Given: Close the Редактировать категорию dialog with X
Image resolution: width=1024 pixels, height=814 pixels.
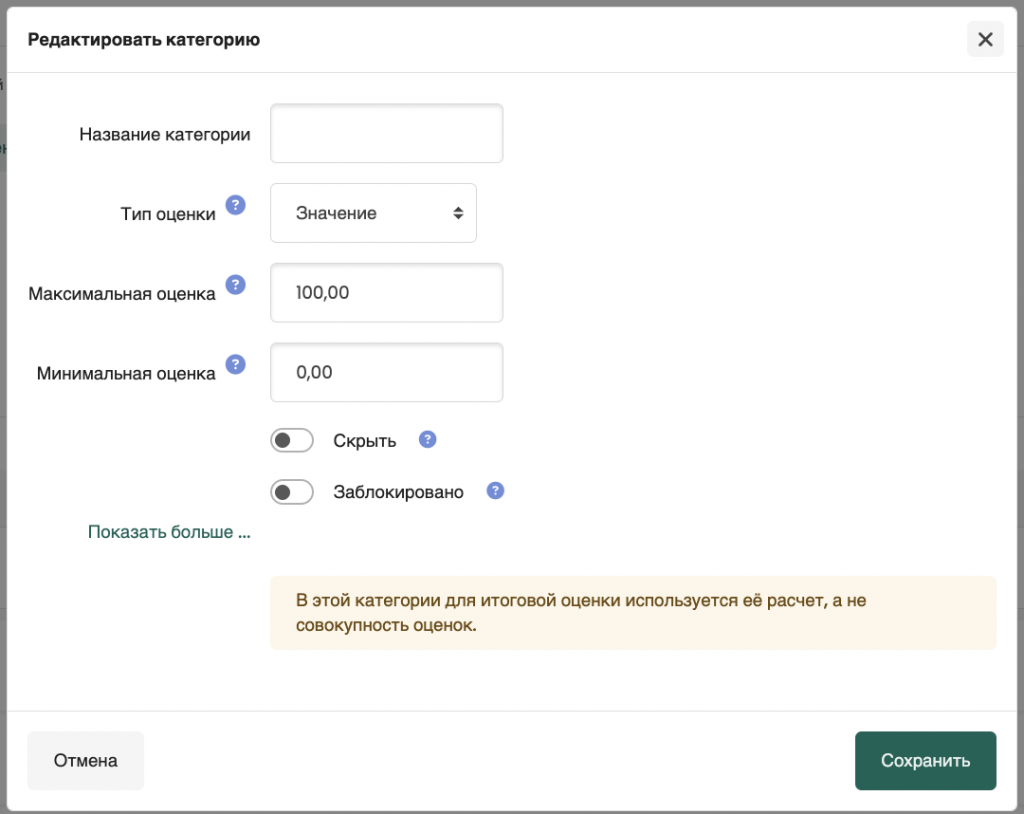Looking at the screenshot, I should tap(985, 40).
